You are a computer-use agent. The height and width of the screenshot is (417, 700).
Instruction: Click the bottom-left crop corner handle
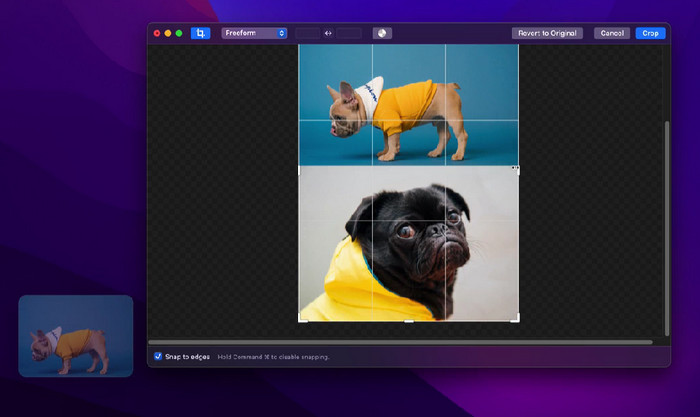pos(302,319)
